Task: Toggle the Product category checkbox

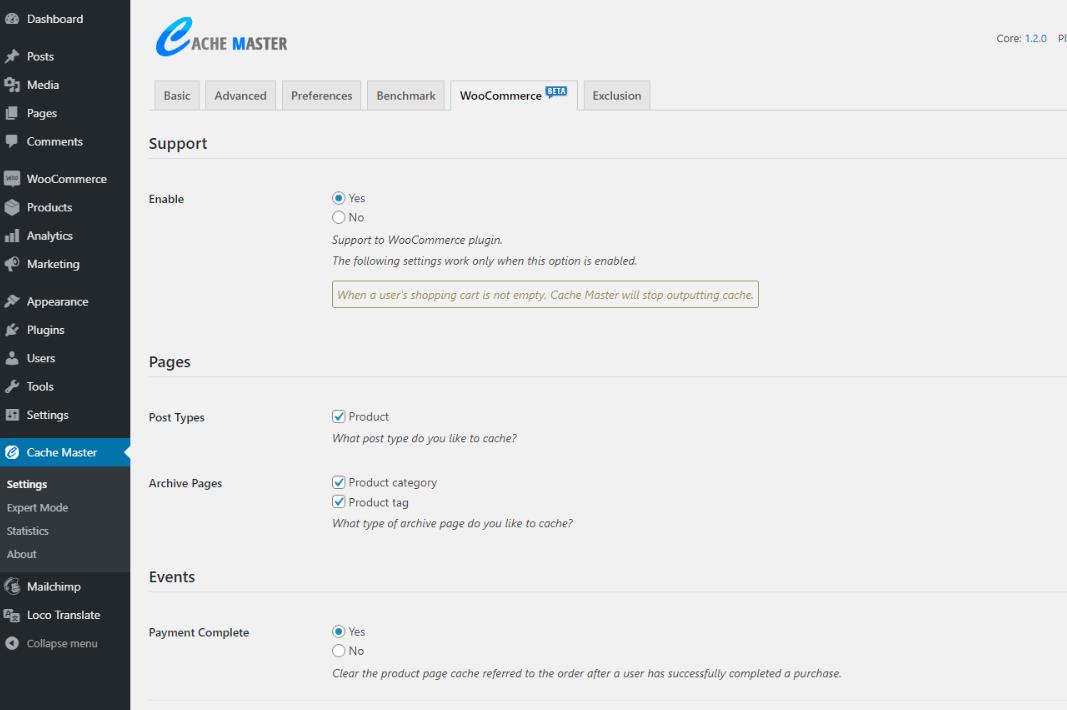Action: (x=338, y=483)
